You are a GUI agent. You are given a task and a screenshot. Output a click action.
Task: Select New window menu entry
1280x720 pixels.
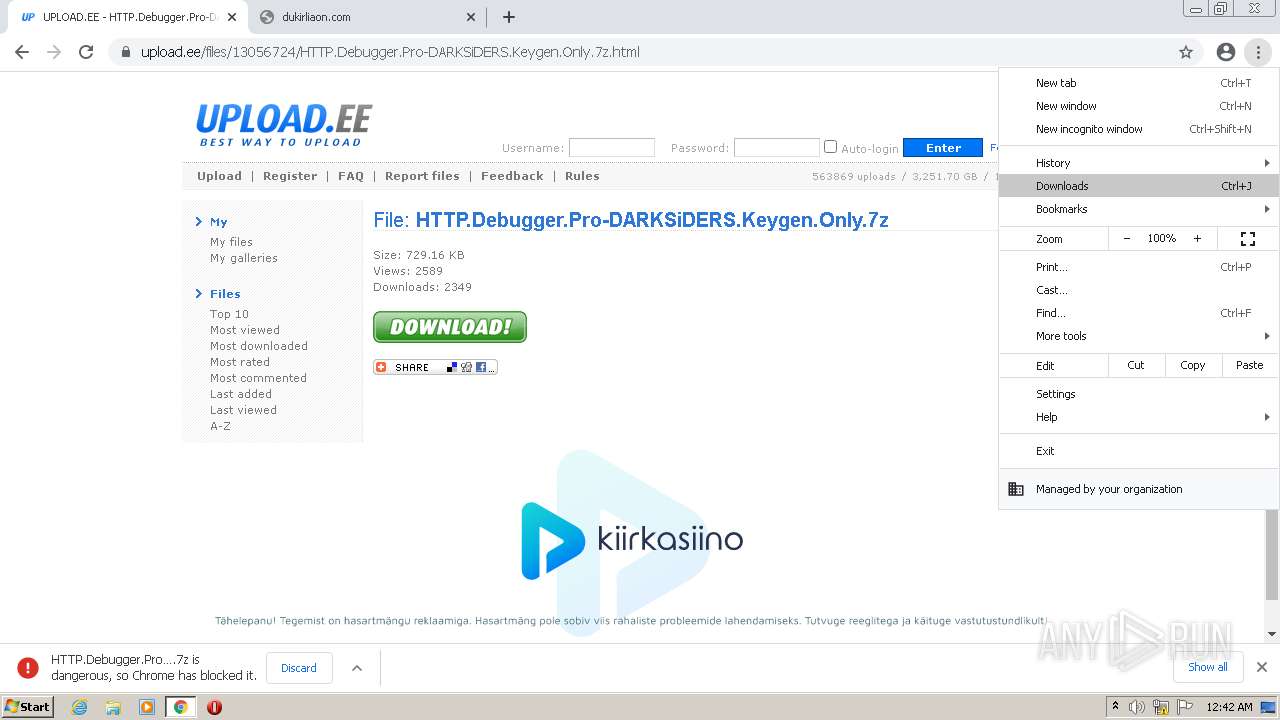[1138, 106]
